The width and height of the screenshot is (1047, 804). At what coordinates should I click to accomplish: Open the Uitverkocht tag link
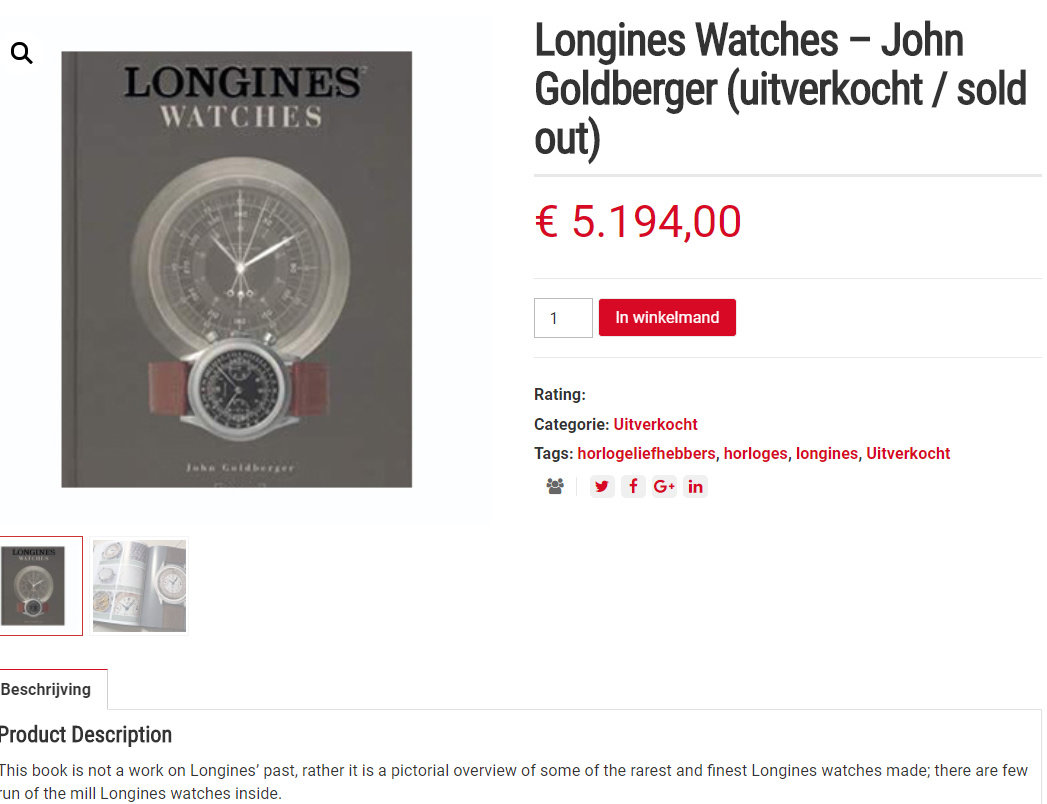[908, 453]
